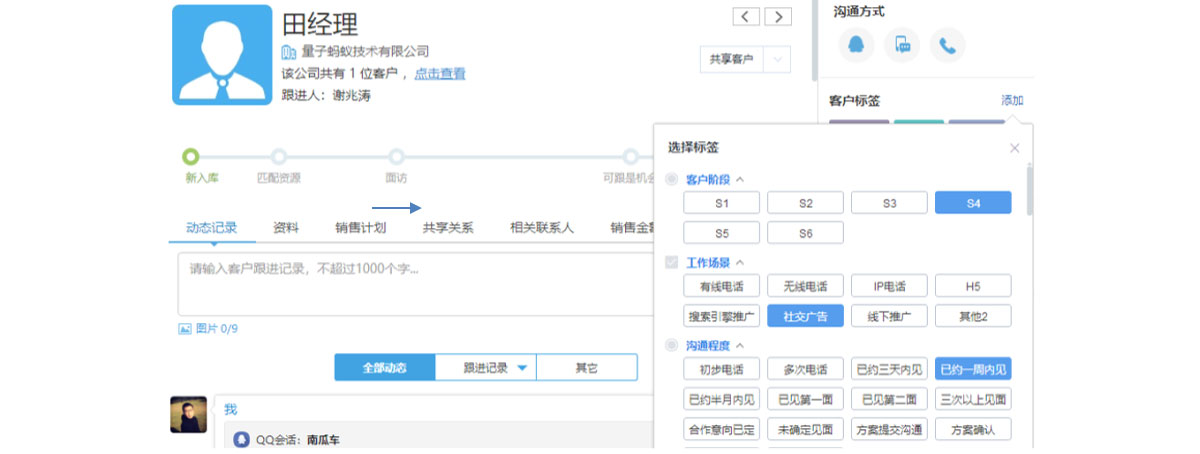Select stage tag S5

[721, 234]
